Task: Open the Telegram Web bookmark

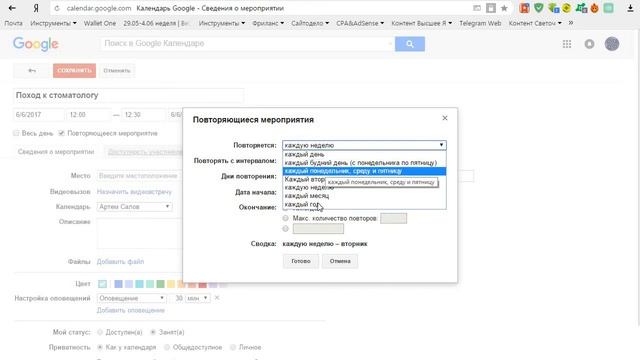Action: 480,23
